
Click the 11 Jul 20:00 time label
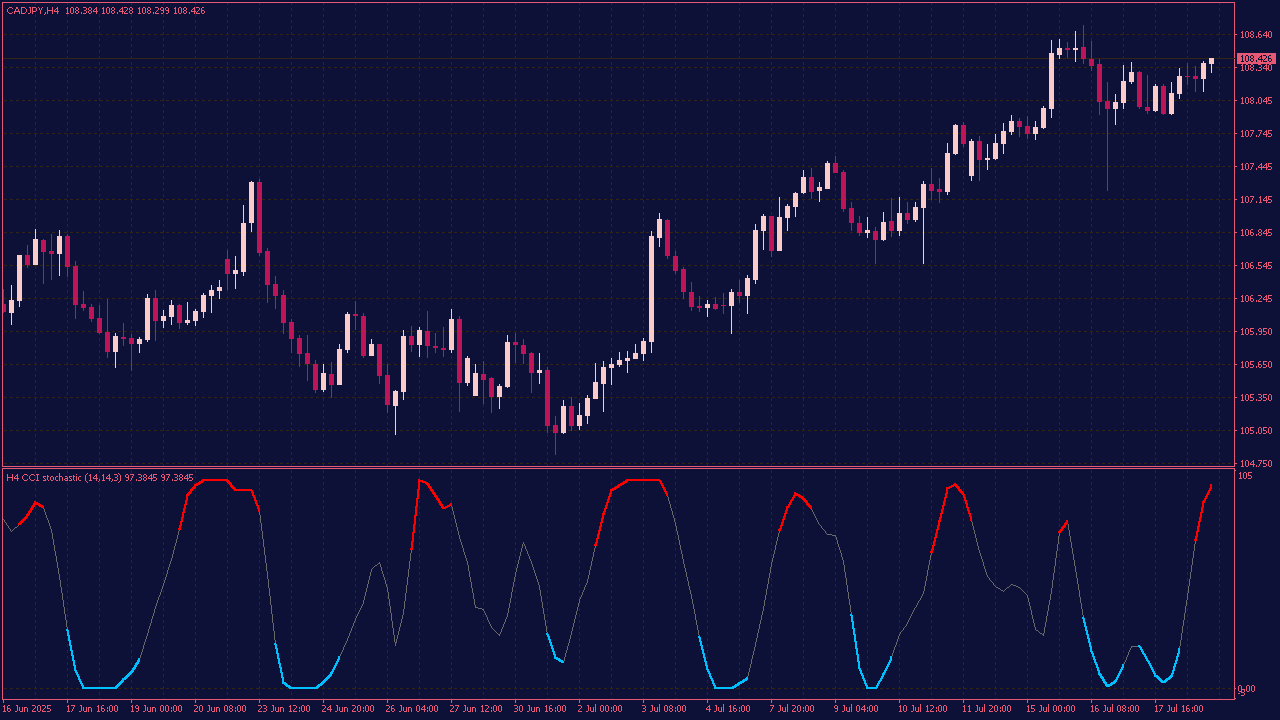(989, 708)
